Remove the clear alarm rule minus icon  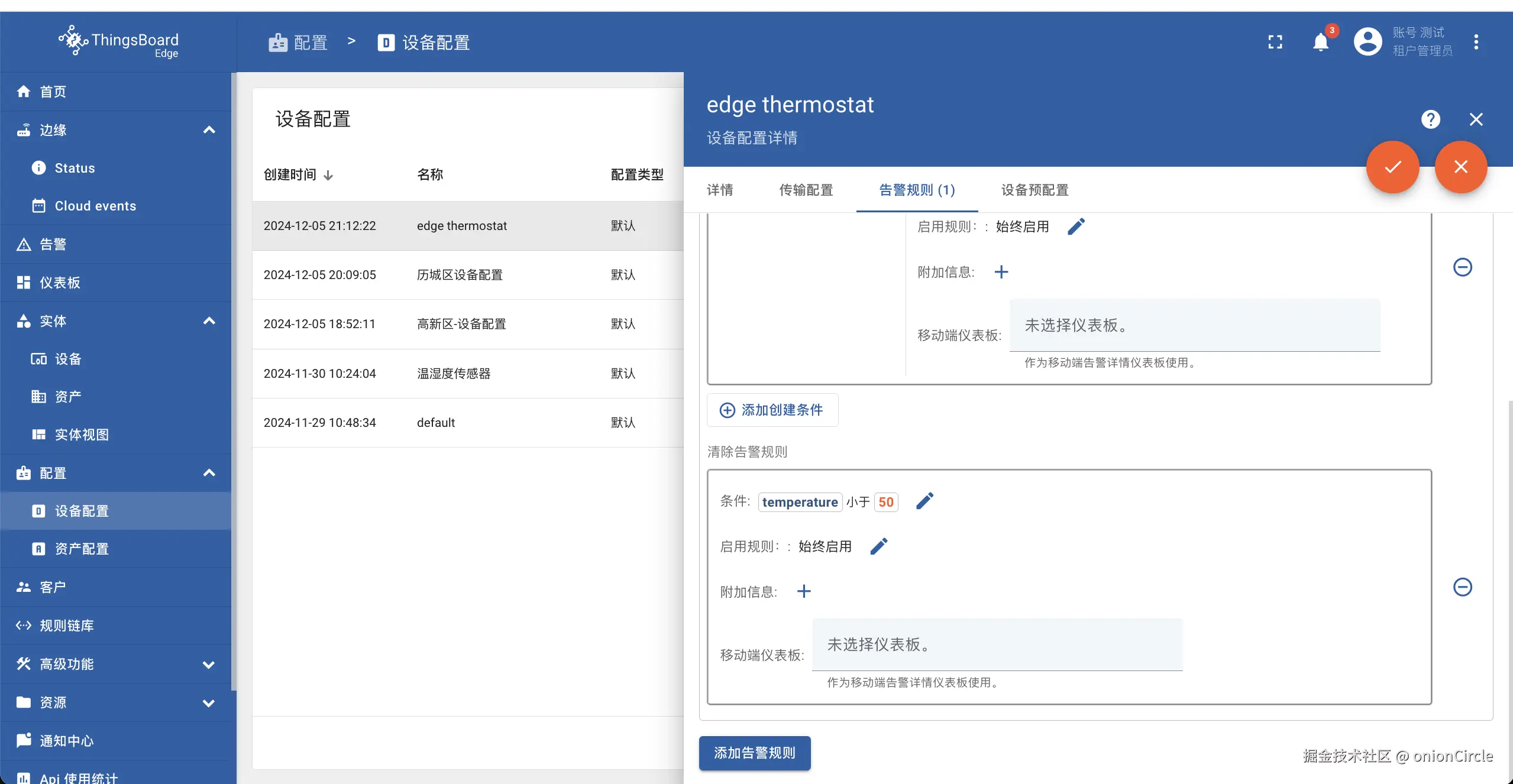tap(1462, 587)
